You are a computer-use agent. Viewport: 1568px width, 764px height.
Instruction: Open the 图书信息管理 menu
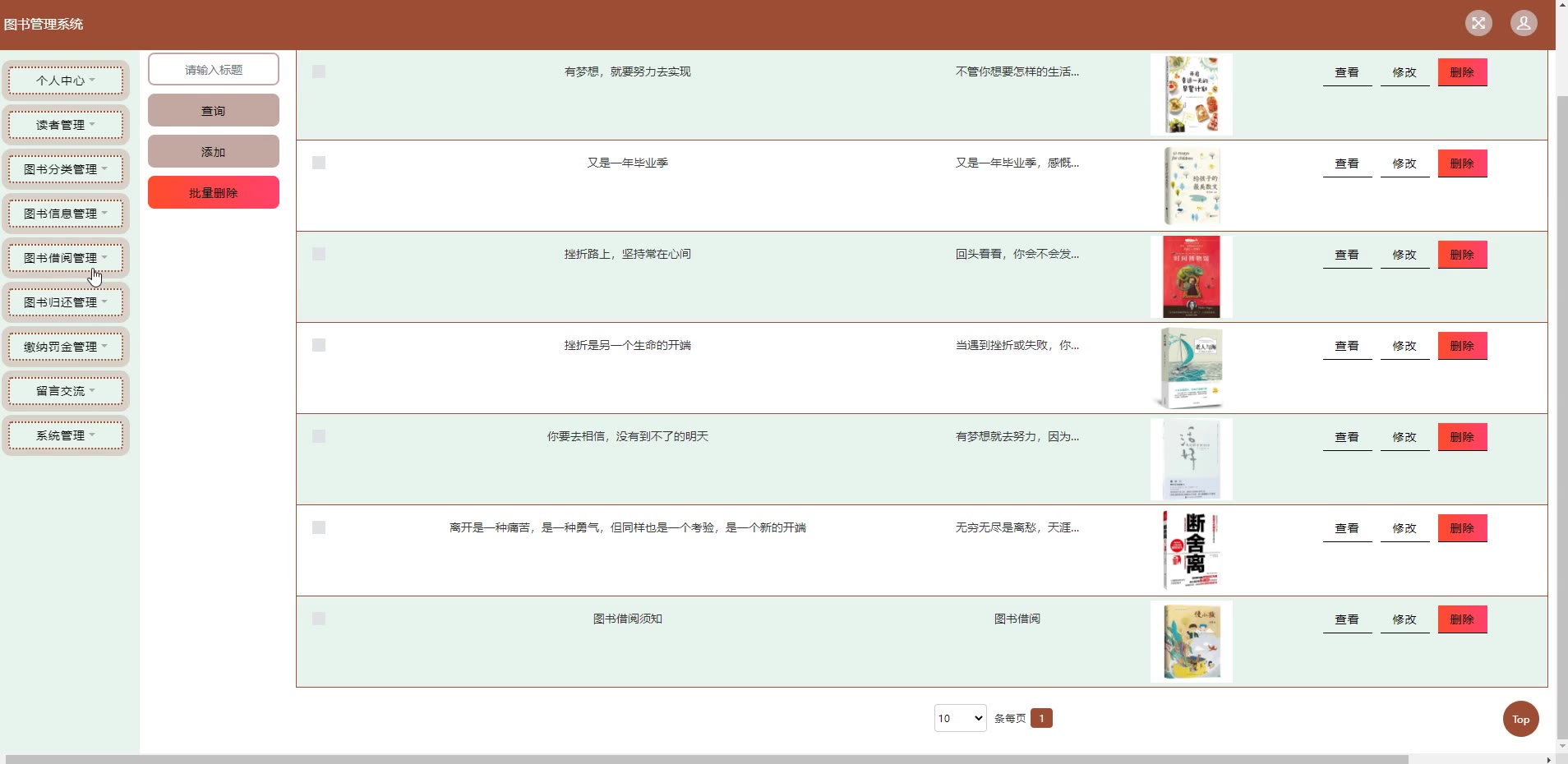[x=66, y=214]
